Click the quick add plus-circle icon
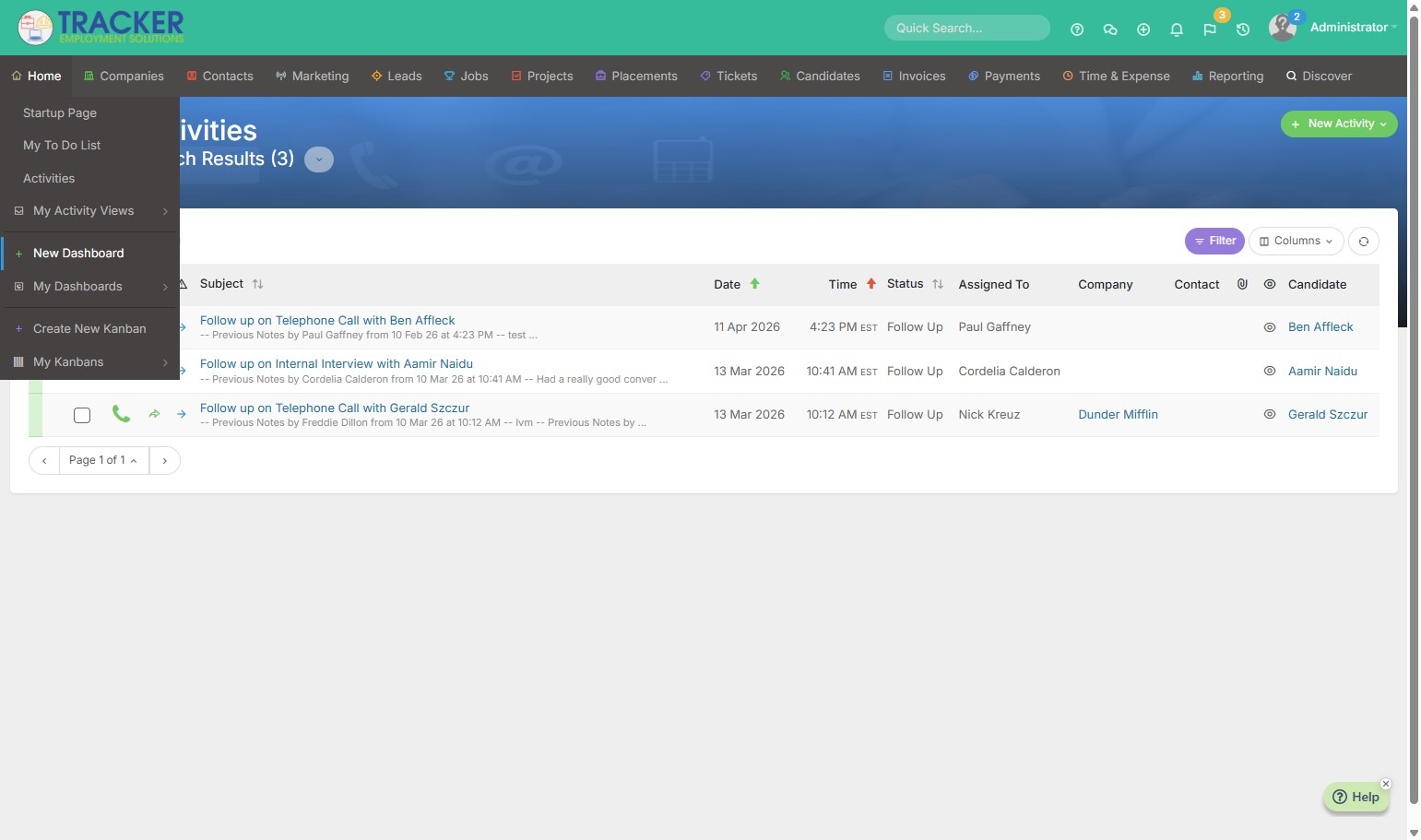 [x=1143, y=30]
